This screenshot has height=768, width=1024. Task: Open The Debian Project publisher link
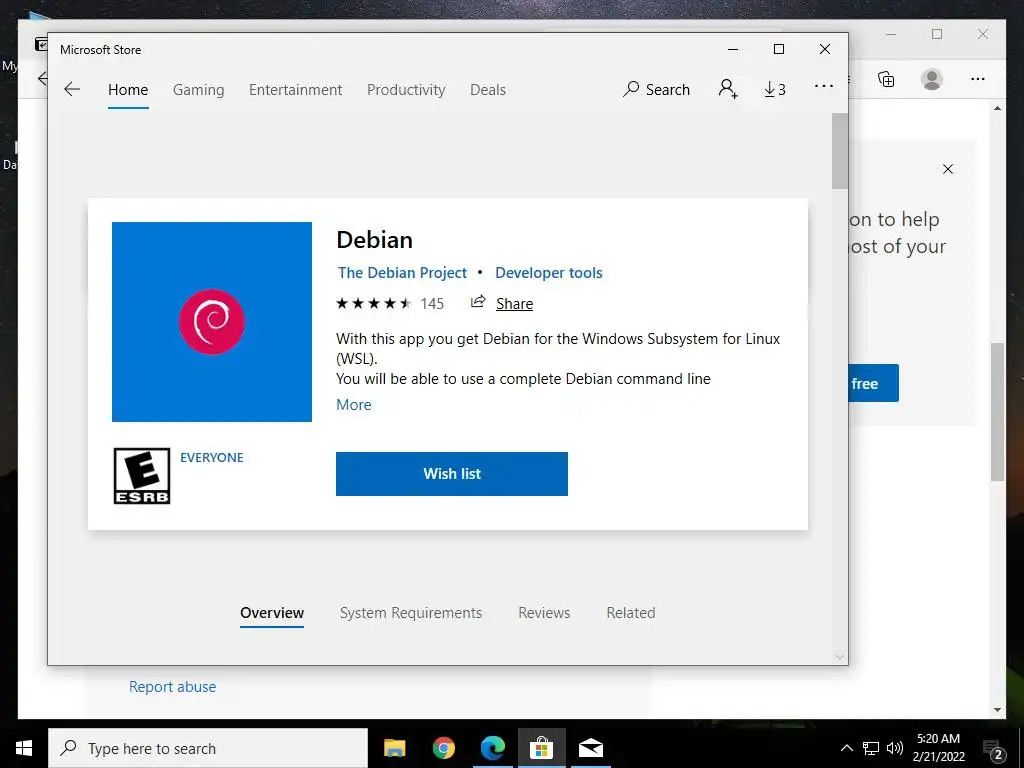[402, 272]
